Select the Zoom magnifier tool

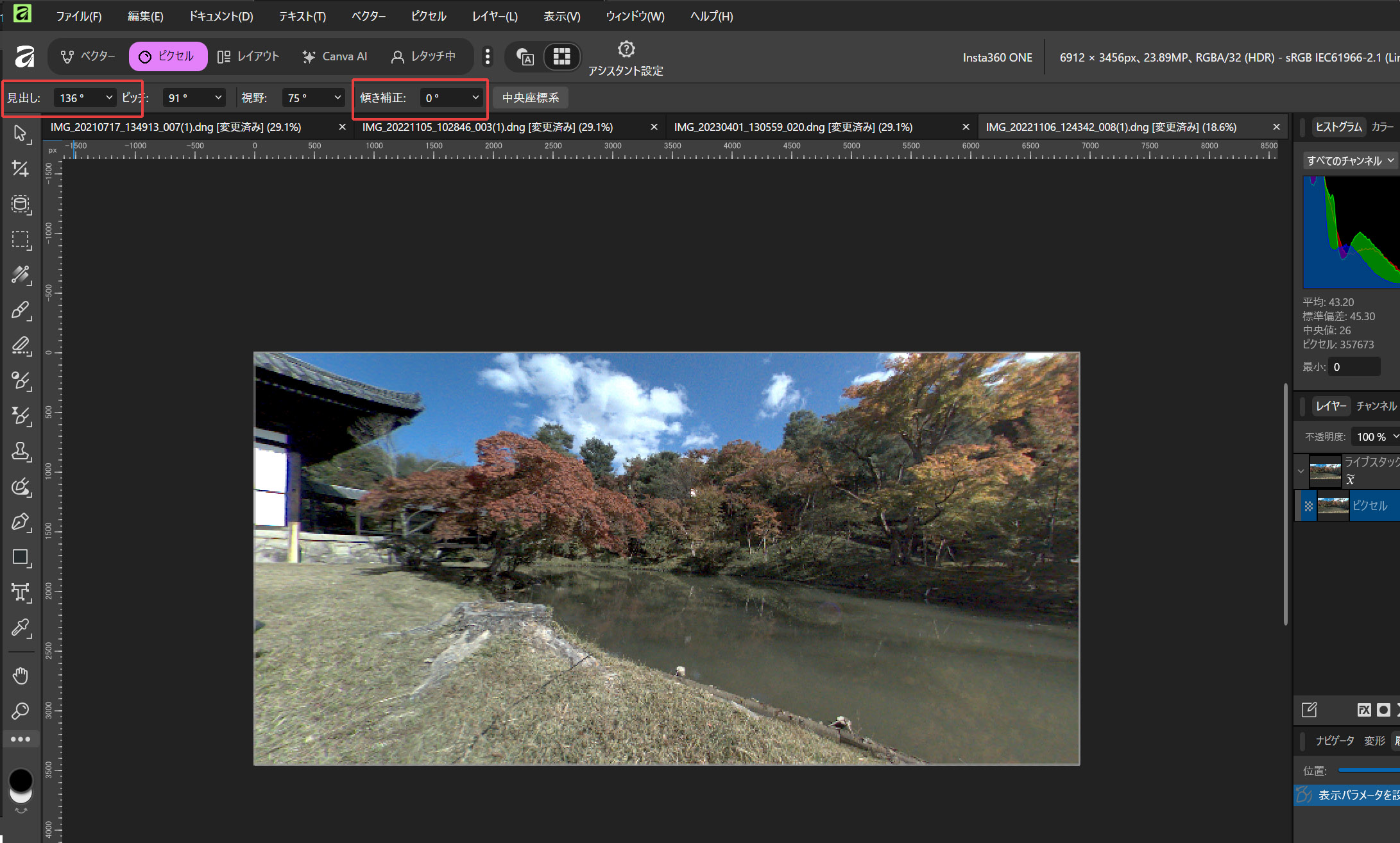21,711
